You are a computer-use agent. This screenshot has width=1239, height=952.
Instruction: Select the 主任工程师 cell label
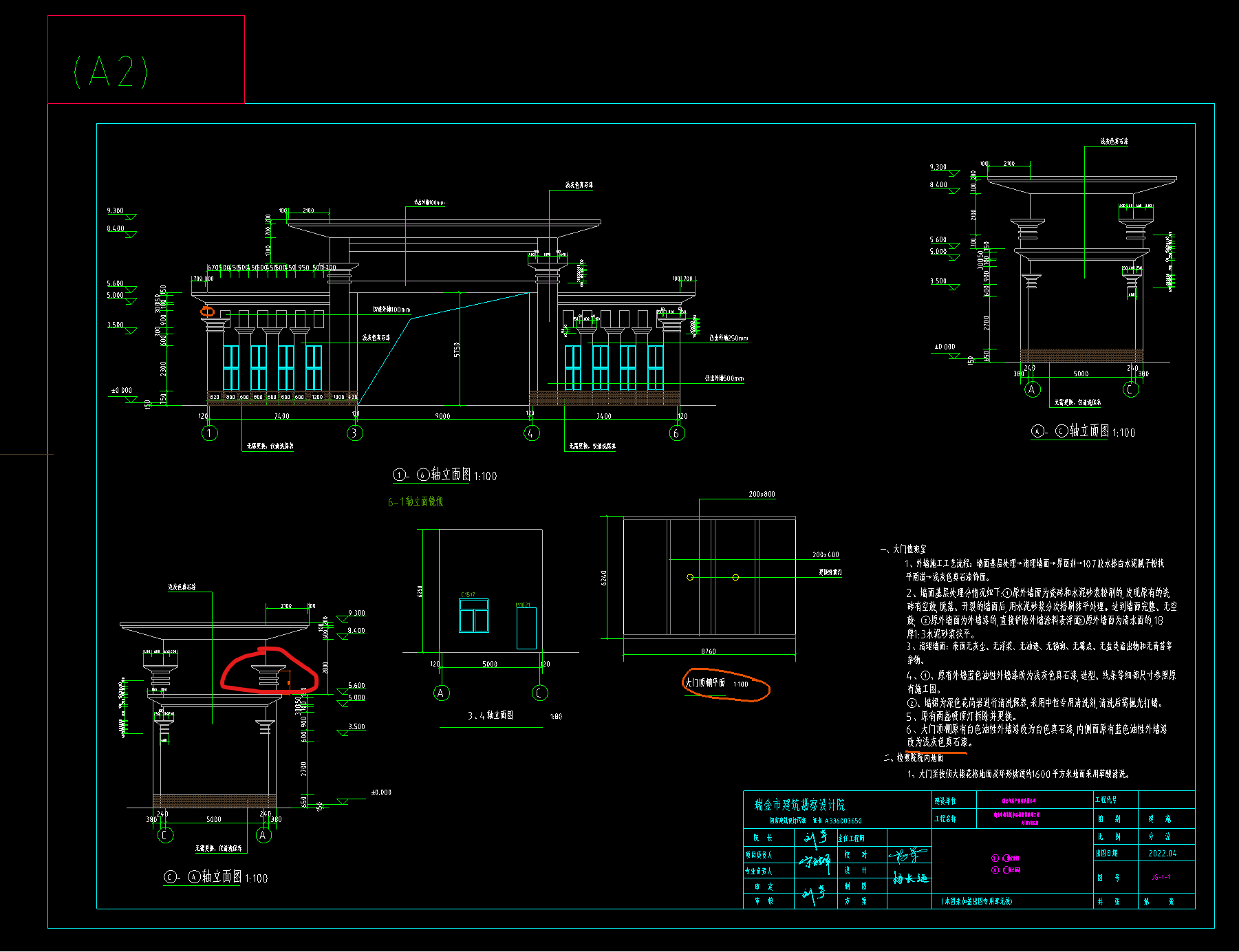[851, 838]
